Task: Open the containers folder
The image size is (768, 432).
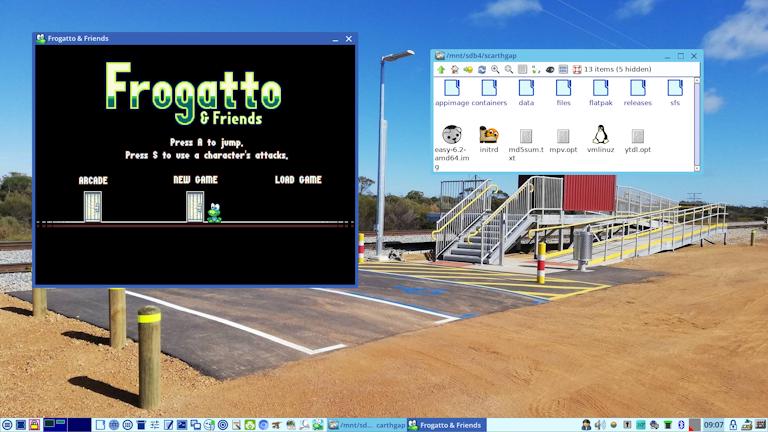Action: coord(489,93)
